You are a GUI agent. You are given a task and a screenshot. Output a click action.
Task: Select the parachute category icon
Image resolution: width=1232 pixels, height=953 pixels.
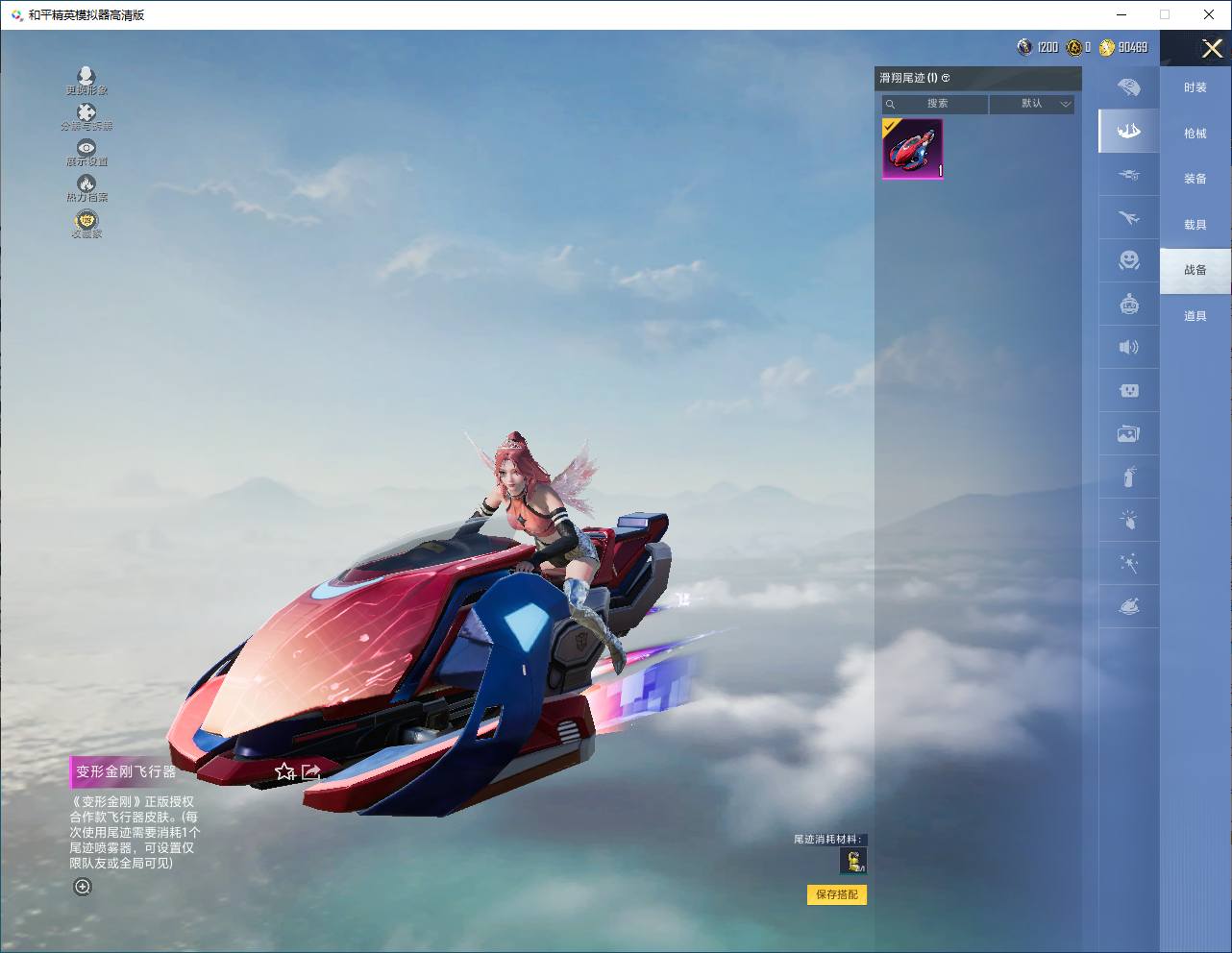1129,87
